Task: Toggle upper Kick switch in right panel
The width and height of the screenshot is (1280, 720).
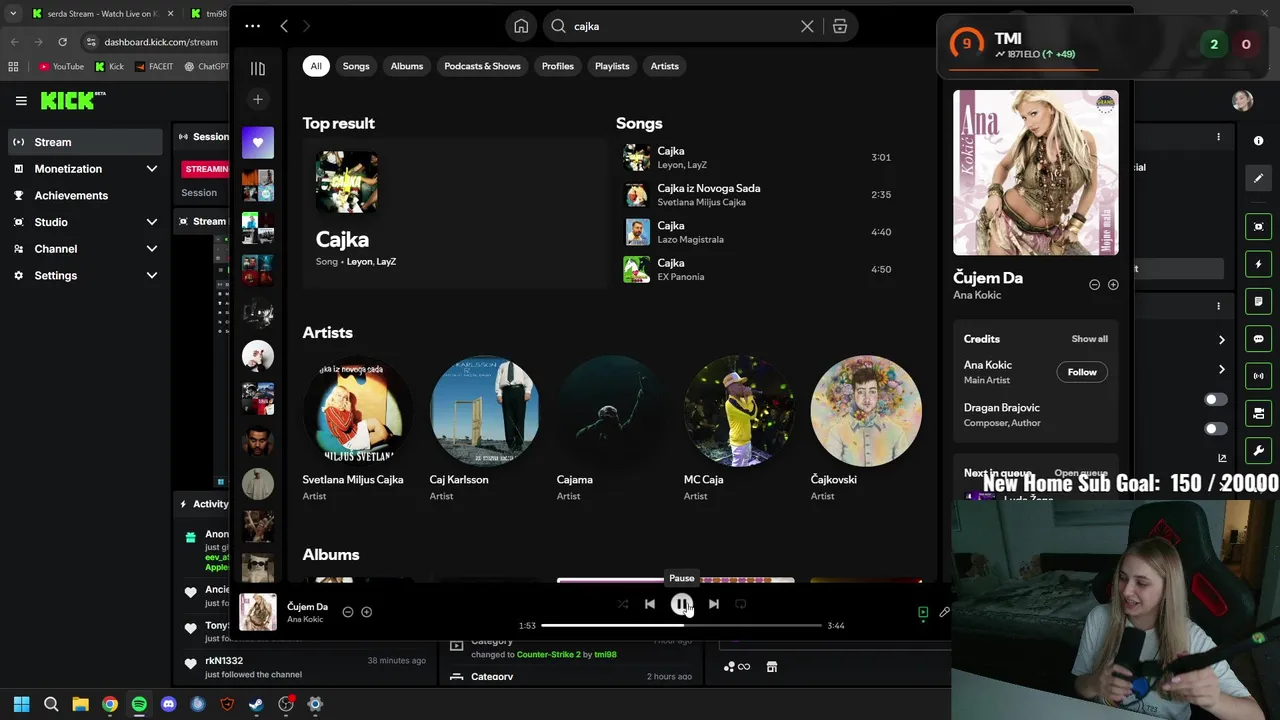Action: (x=1215, y=400)
